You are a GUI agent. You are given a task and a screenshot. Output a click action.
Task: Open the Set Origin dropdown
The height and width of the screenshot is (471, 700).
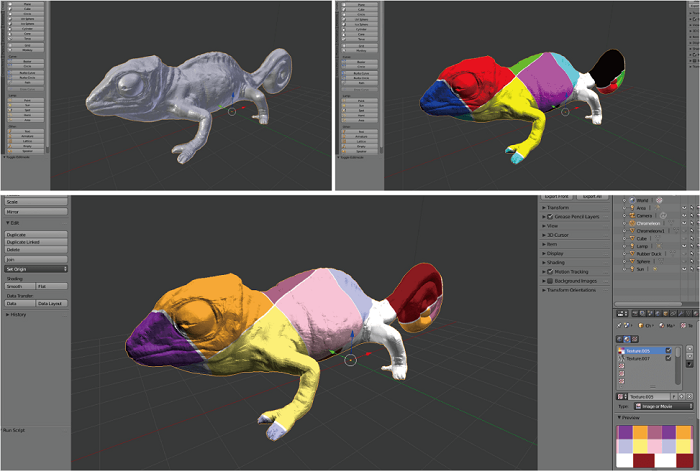[x=36, y=269]
